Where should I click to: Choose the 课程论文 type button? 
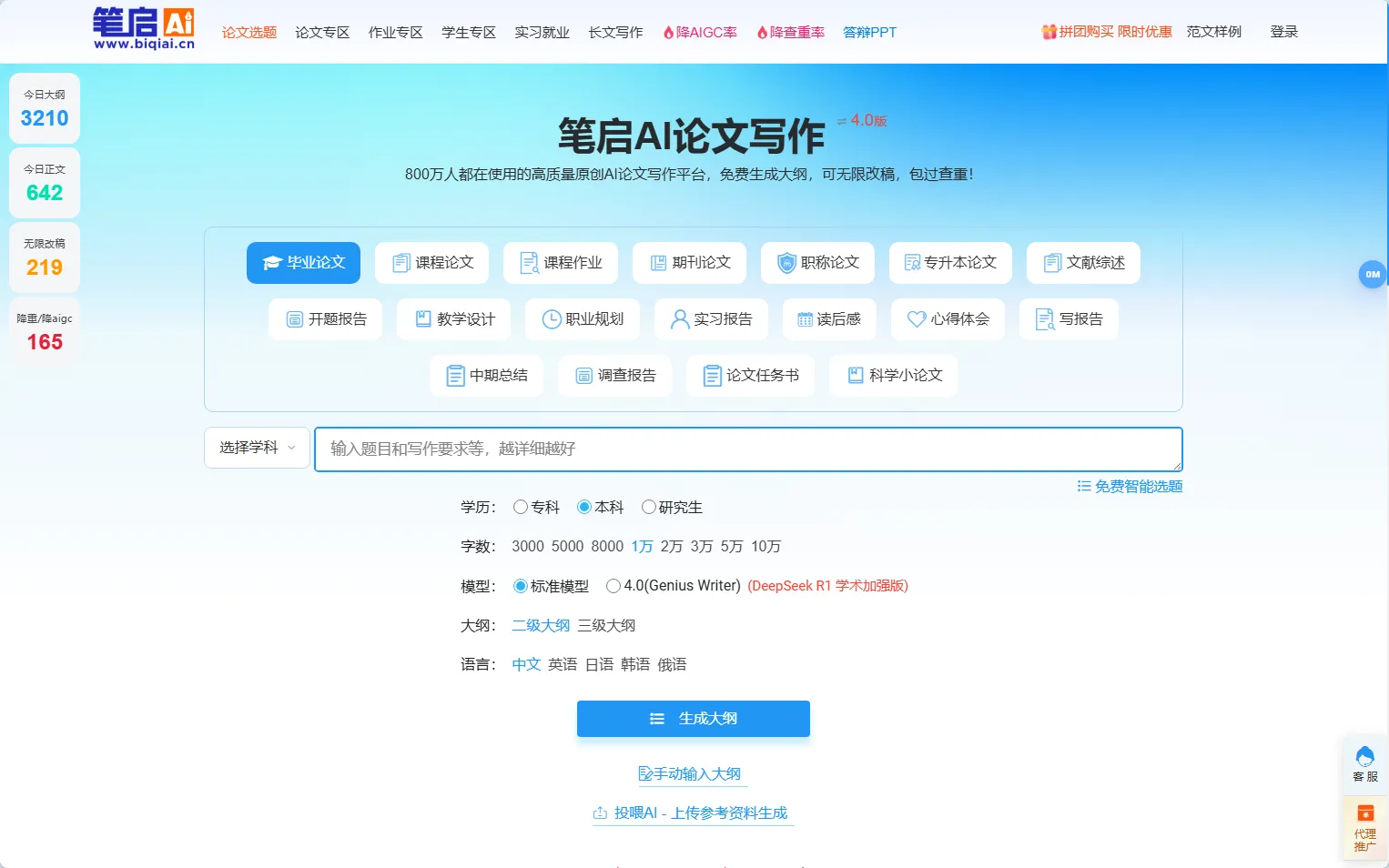431,263
